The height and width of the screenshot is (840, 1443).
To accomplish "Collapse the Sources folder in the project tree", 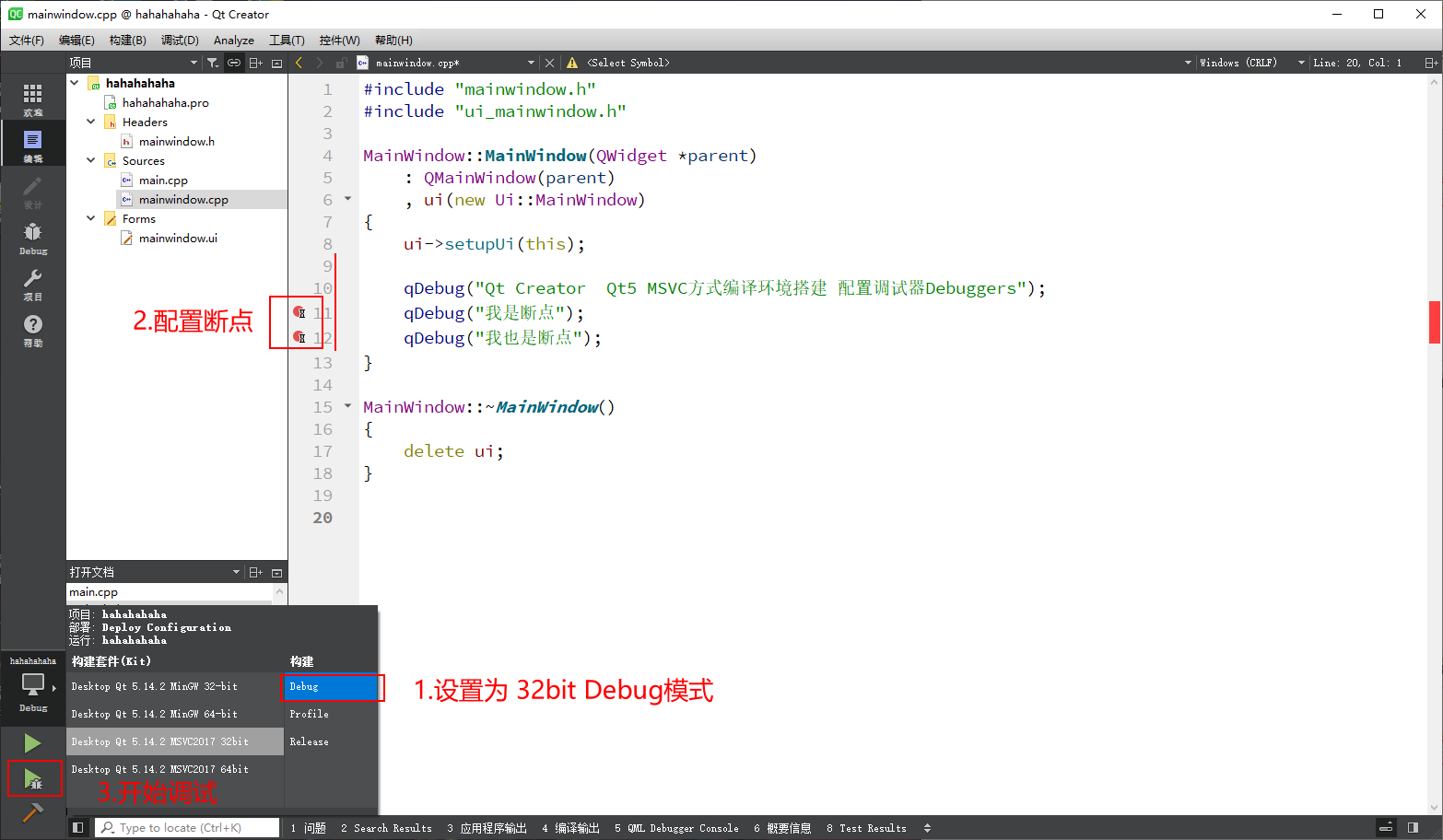I will coord(90,160).
